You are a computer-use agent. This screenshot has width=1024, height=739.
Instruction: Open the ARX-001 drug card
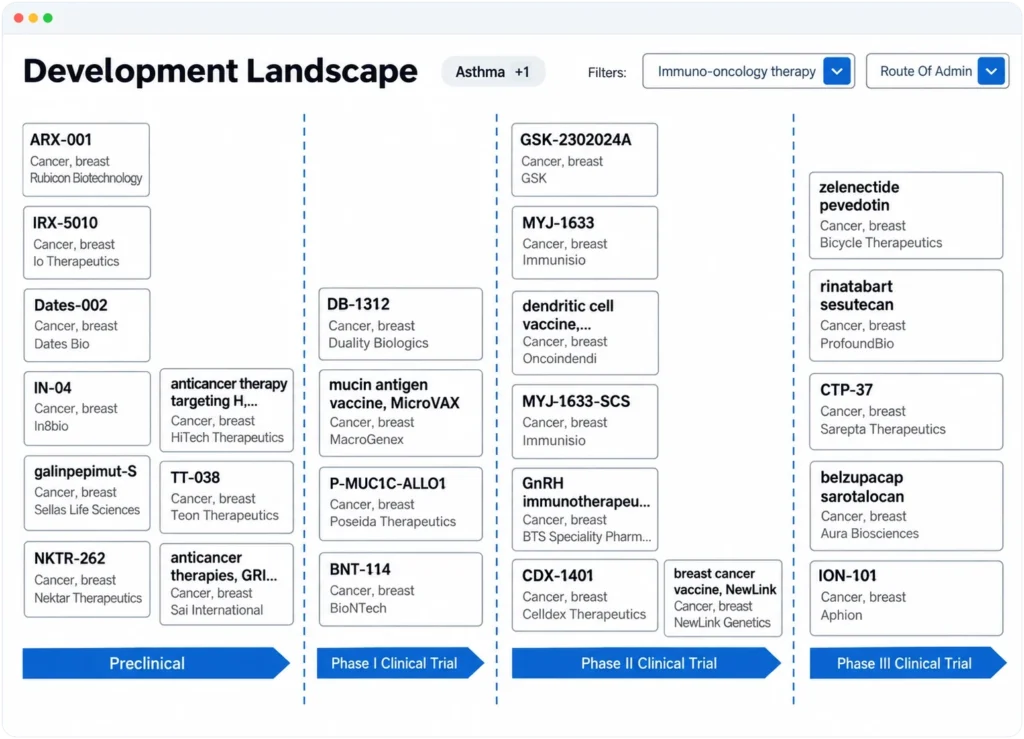(86, 159)
